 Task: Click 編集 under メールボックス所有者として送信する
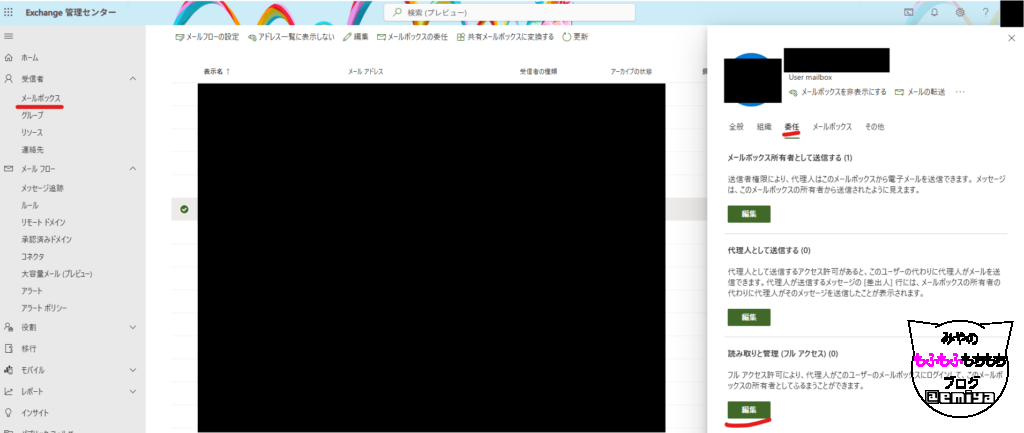point(748,214)
